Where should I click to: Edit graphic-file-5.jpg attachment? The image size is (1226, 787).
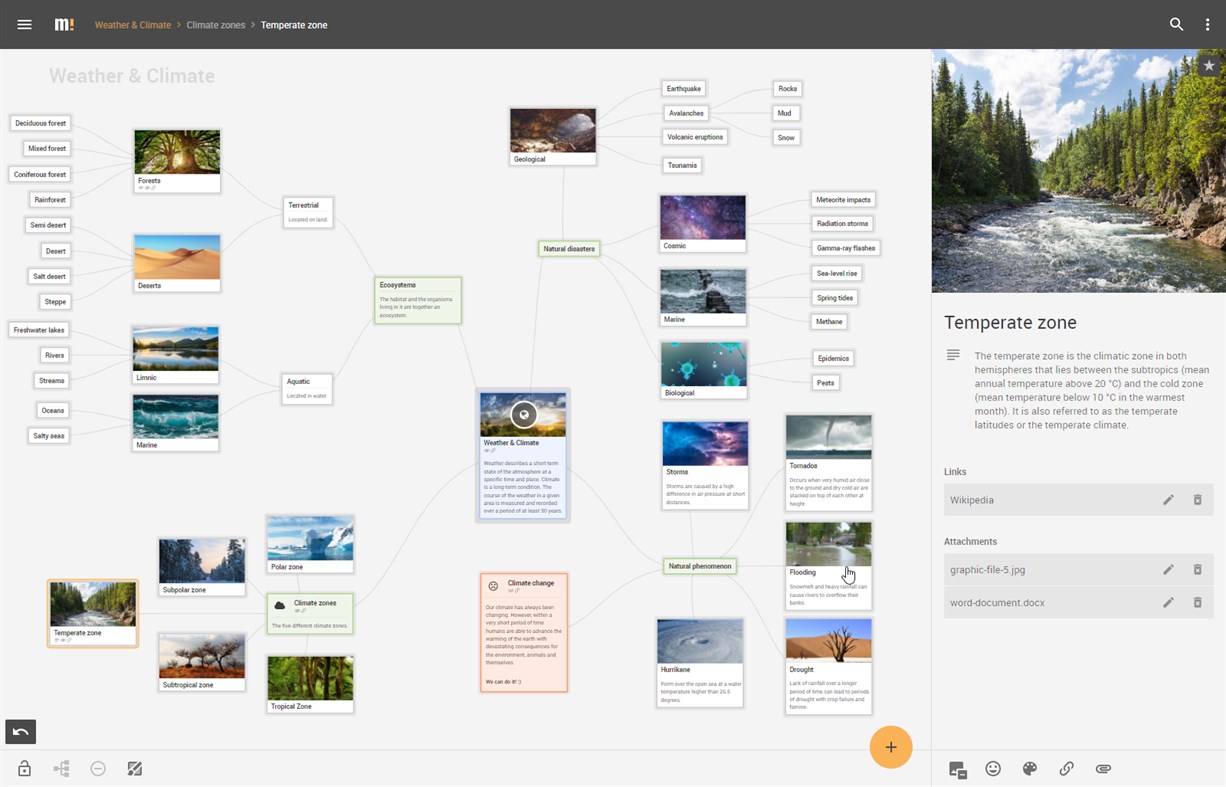pos(1168,570)
